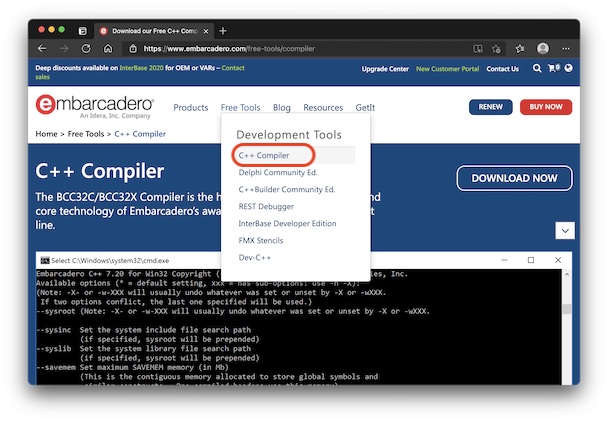Viewport: 608px width, 422px height.
Task: Click the red BUY NOW button
Action: [x=546, y=107]
